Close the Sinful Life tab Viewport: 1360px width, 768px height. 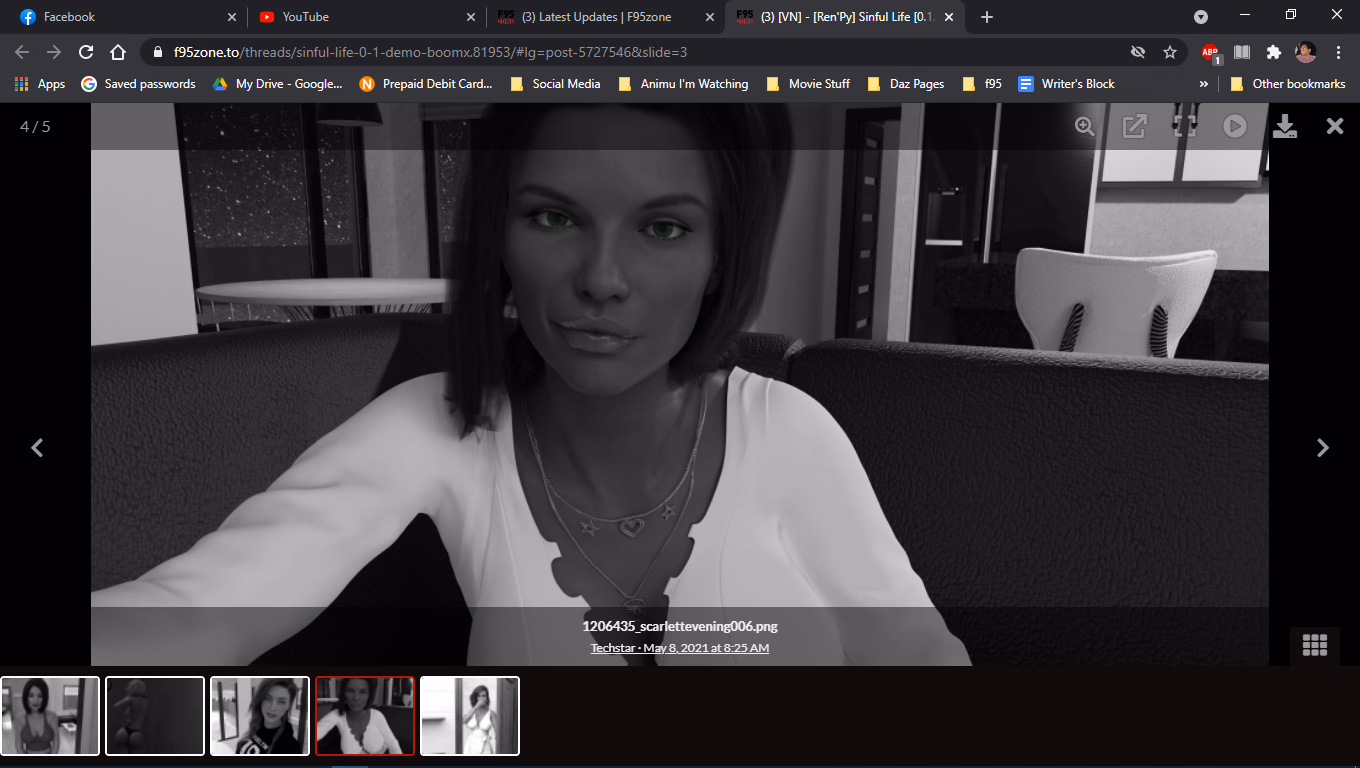coord(948,17)
